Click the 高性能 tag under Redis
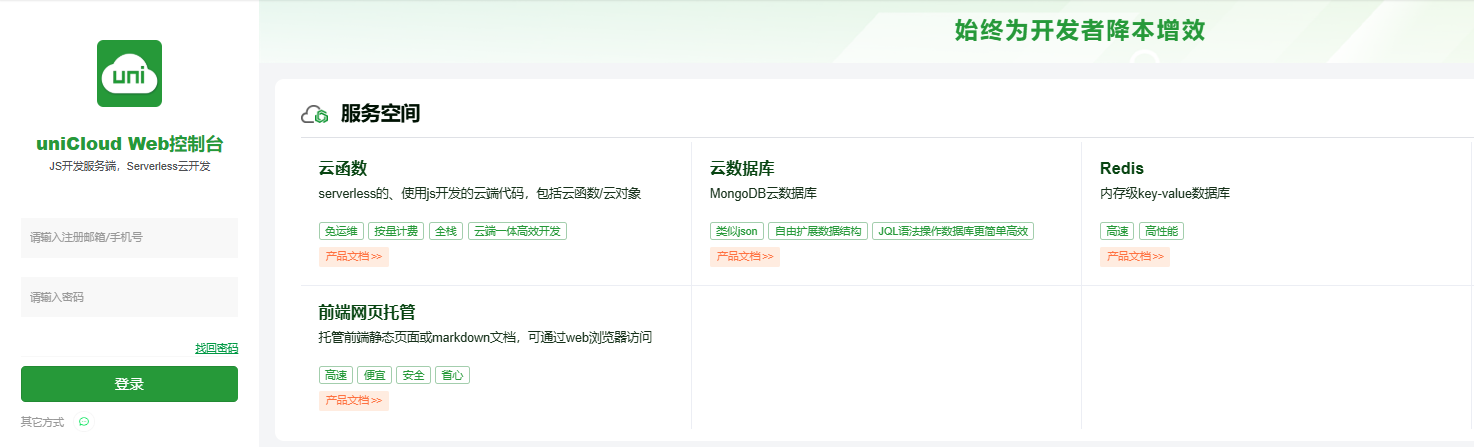 click(x=1161, y=231)
